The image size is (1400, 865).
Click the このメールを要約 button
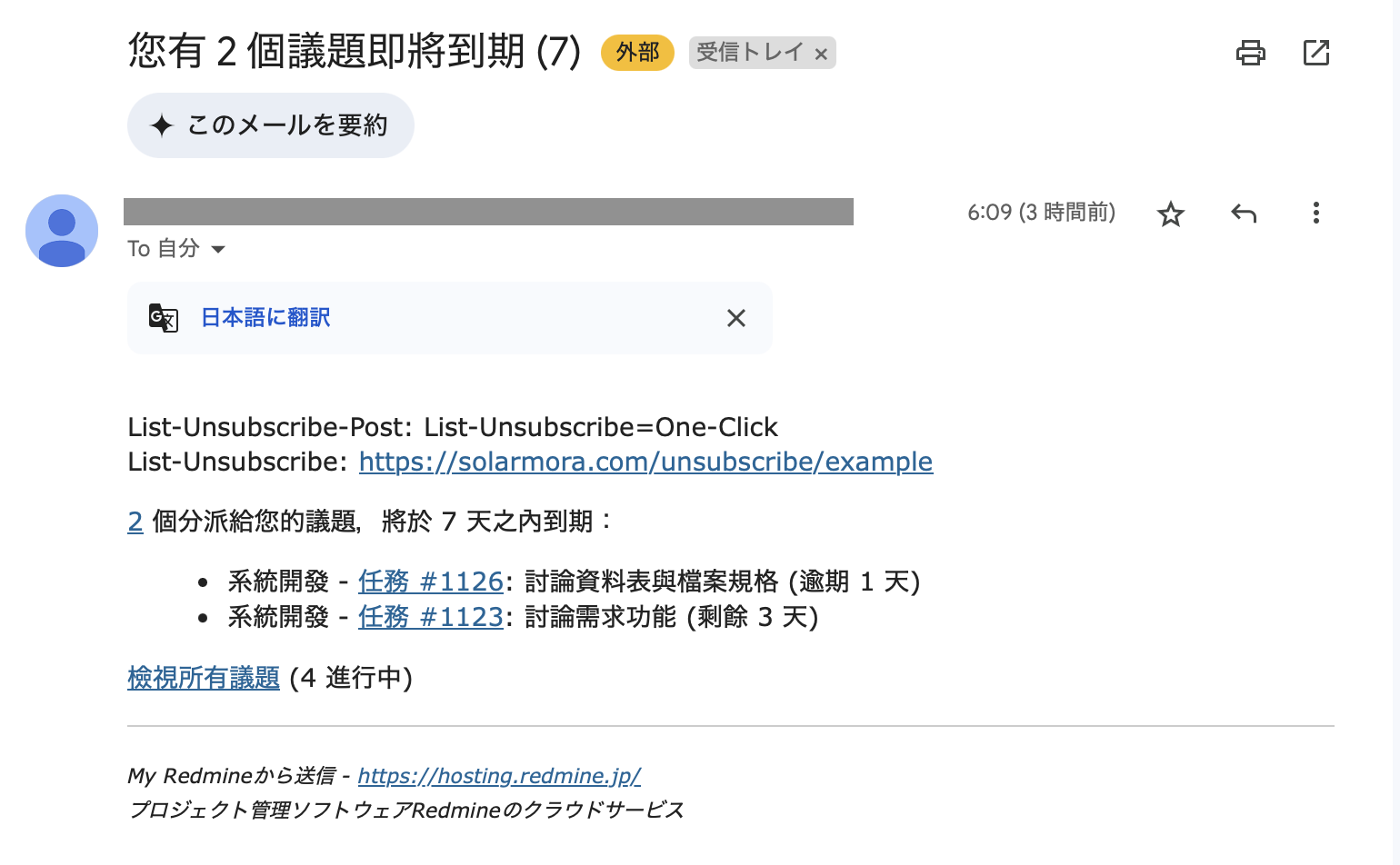coord(271,125)
